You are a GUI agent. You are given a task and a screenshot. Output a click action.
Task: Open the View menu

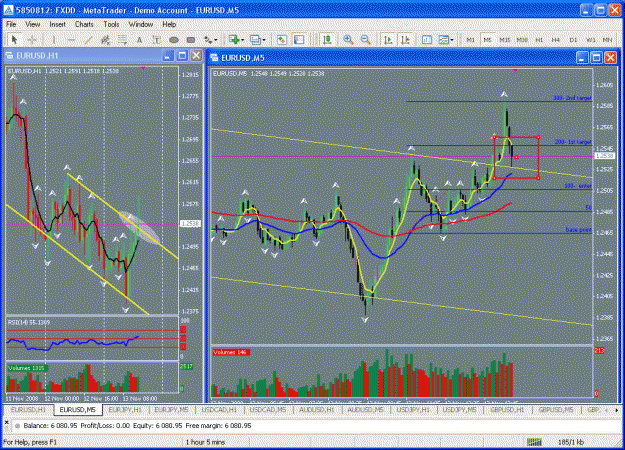[33, 24]
